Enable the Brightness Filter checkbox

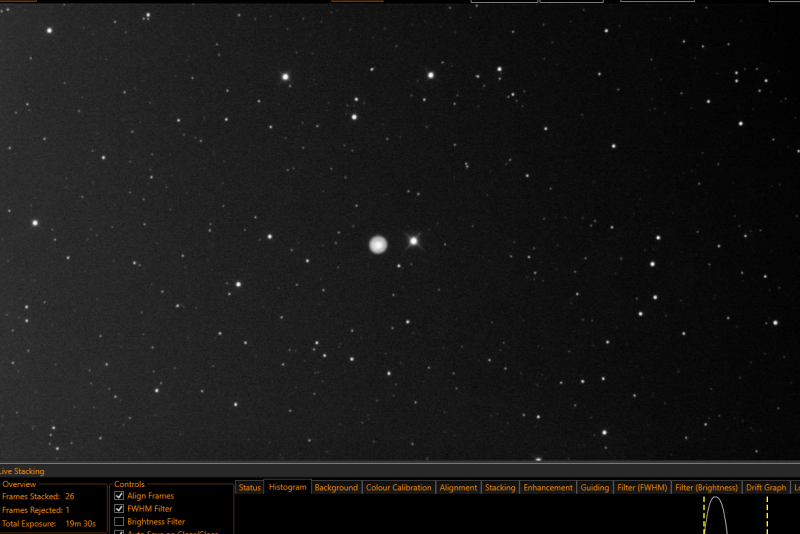[119, 521]
